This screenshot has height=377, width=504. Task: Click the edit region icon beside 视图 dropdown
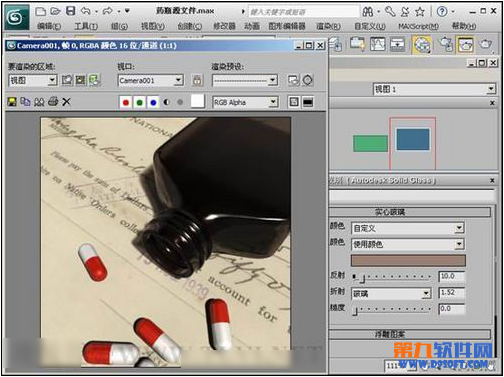(67, 80)
